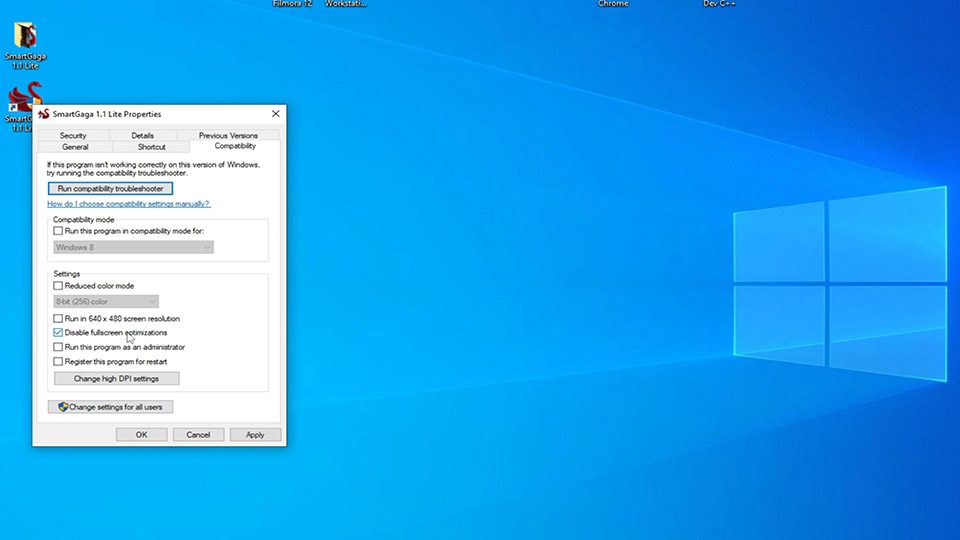Viewport: 960px width, 540px height.
Task: Enable Run this program as an administrator
Action: (58, 347)
